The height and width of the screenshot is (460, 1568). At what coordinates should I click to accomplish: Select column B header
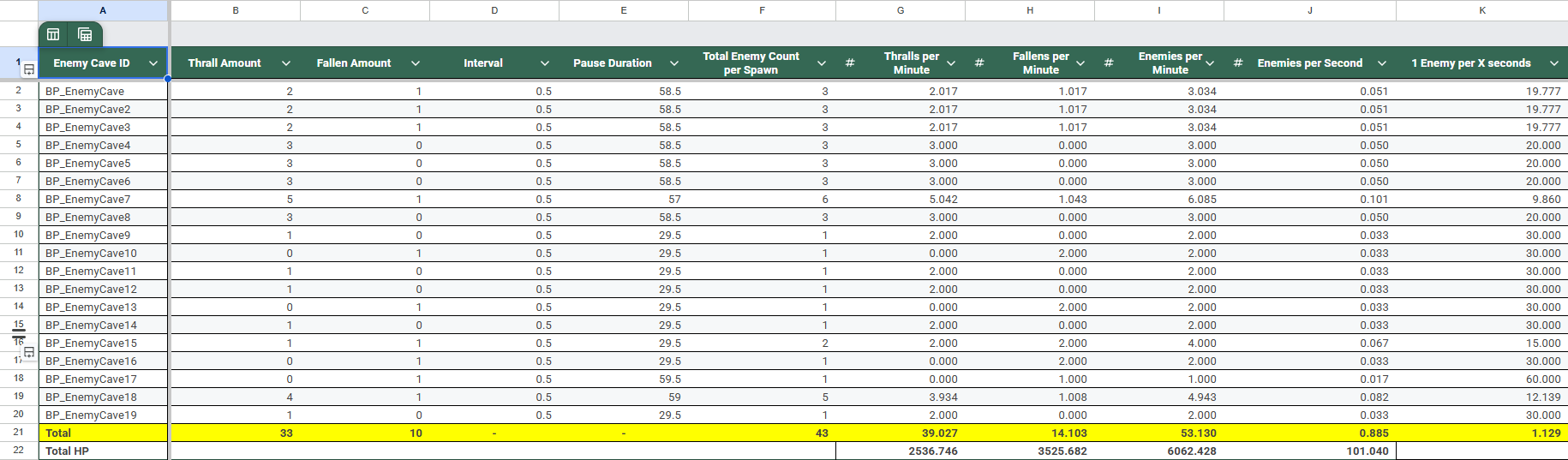(x=236, y=10)
